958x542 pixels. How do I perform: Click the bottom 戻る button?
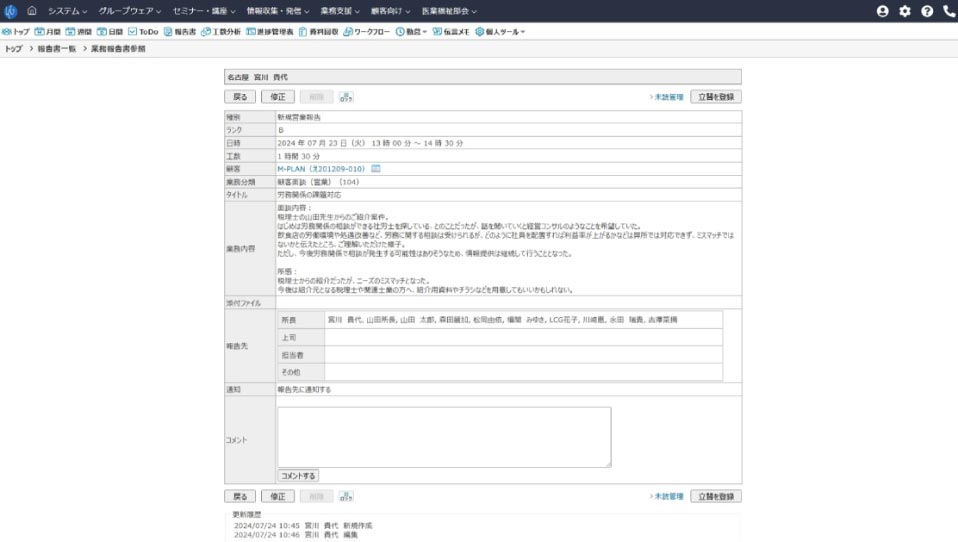[240, 496]
